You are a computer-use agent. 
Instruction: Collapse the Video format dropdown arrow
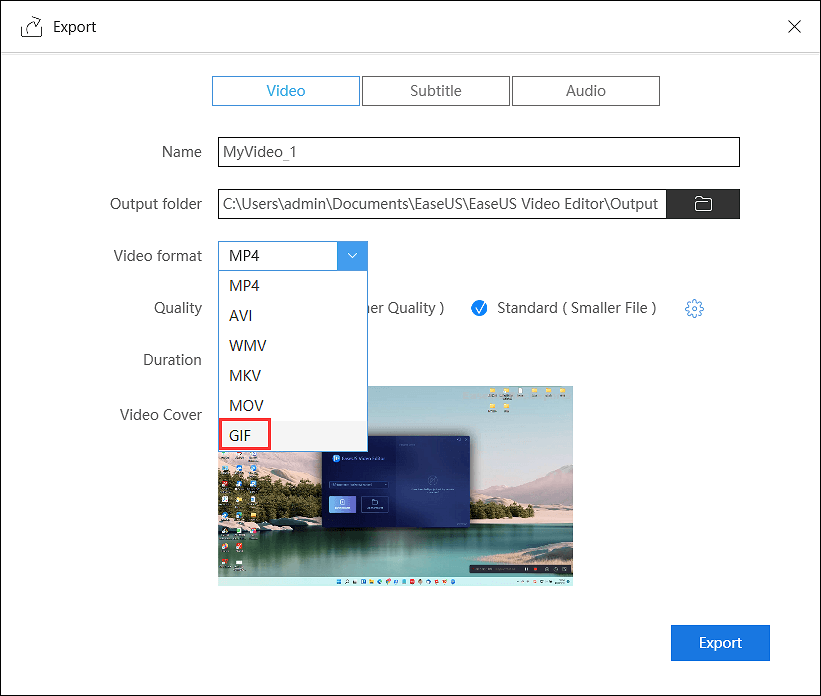pos(352,256)
